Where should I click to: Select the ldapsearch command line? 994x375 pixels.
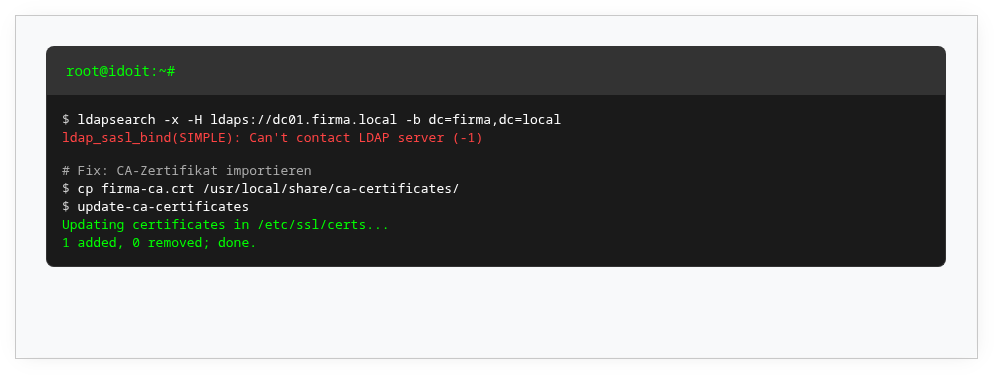pos(311,120)
